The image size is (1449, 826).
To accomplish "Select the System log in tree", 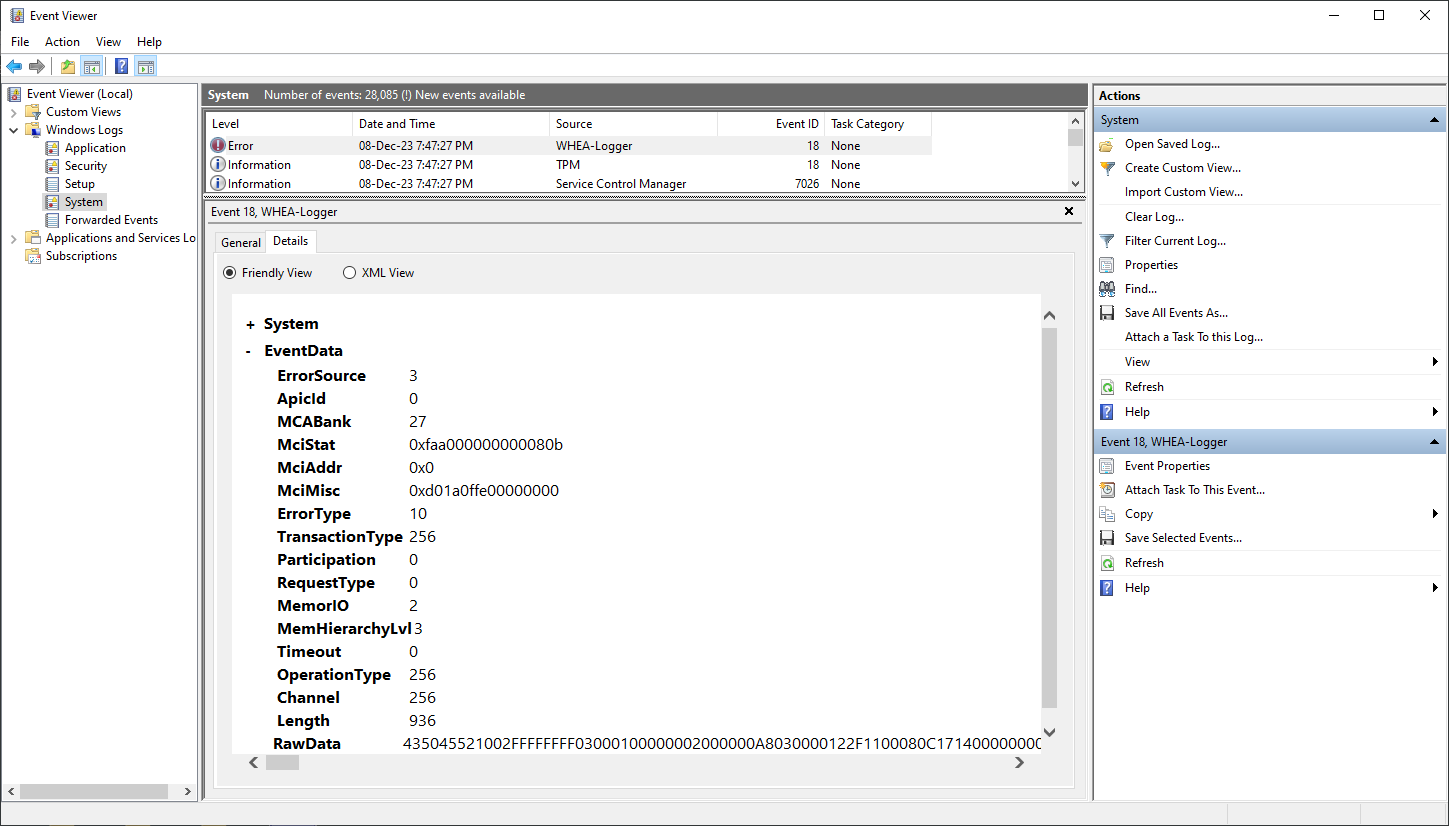I will [x=84, y=202].
